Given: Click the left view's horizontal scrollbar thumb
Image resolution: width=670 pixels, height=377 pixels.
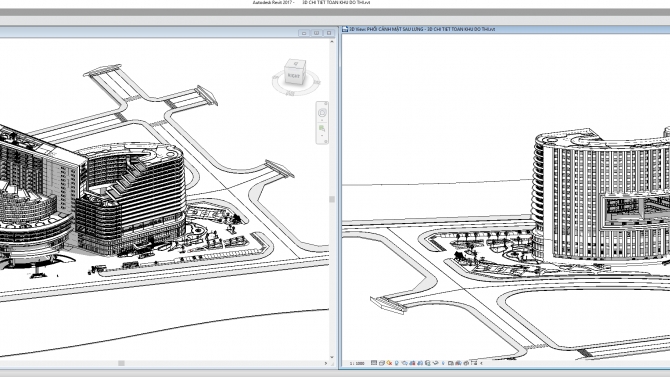Looking at the screenshot, I should (121, 363).
